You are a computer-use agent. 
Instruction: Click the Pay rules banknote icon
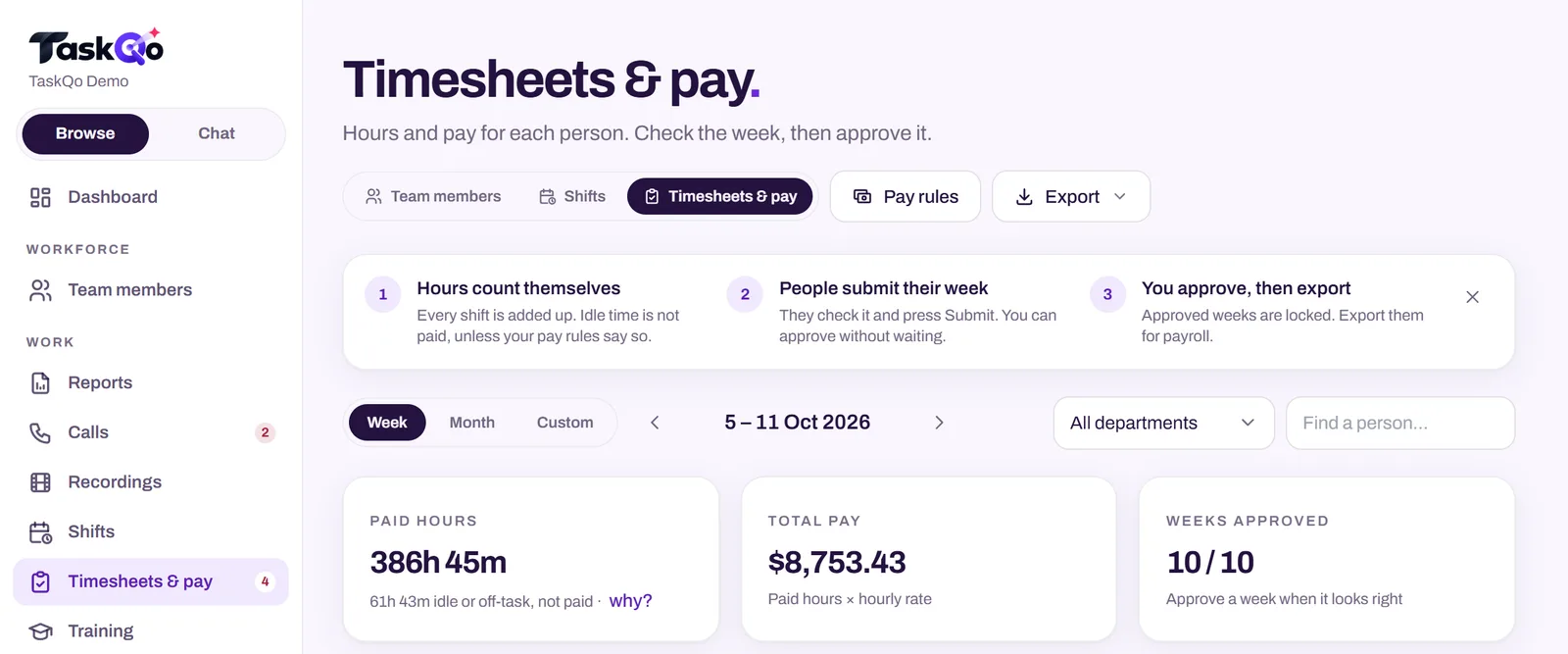[862, 197]
